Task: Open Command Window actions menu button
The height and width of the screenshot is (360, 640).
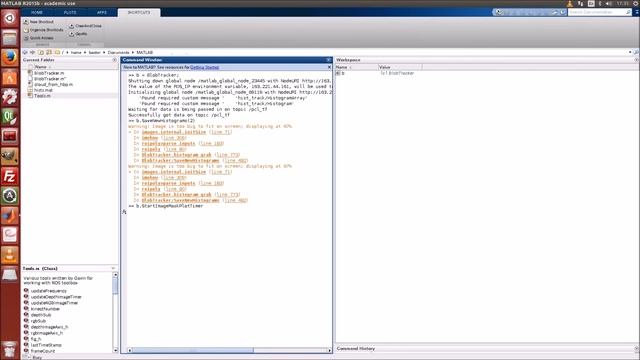Action: [x=329, y=60]
